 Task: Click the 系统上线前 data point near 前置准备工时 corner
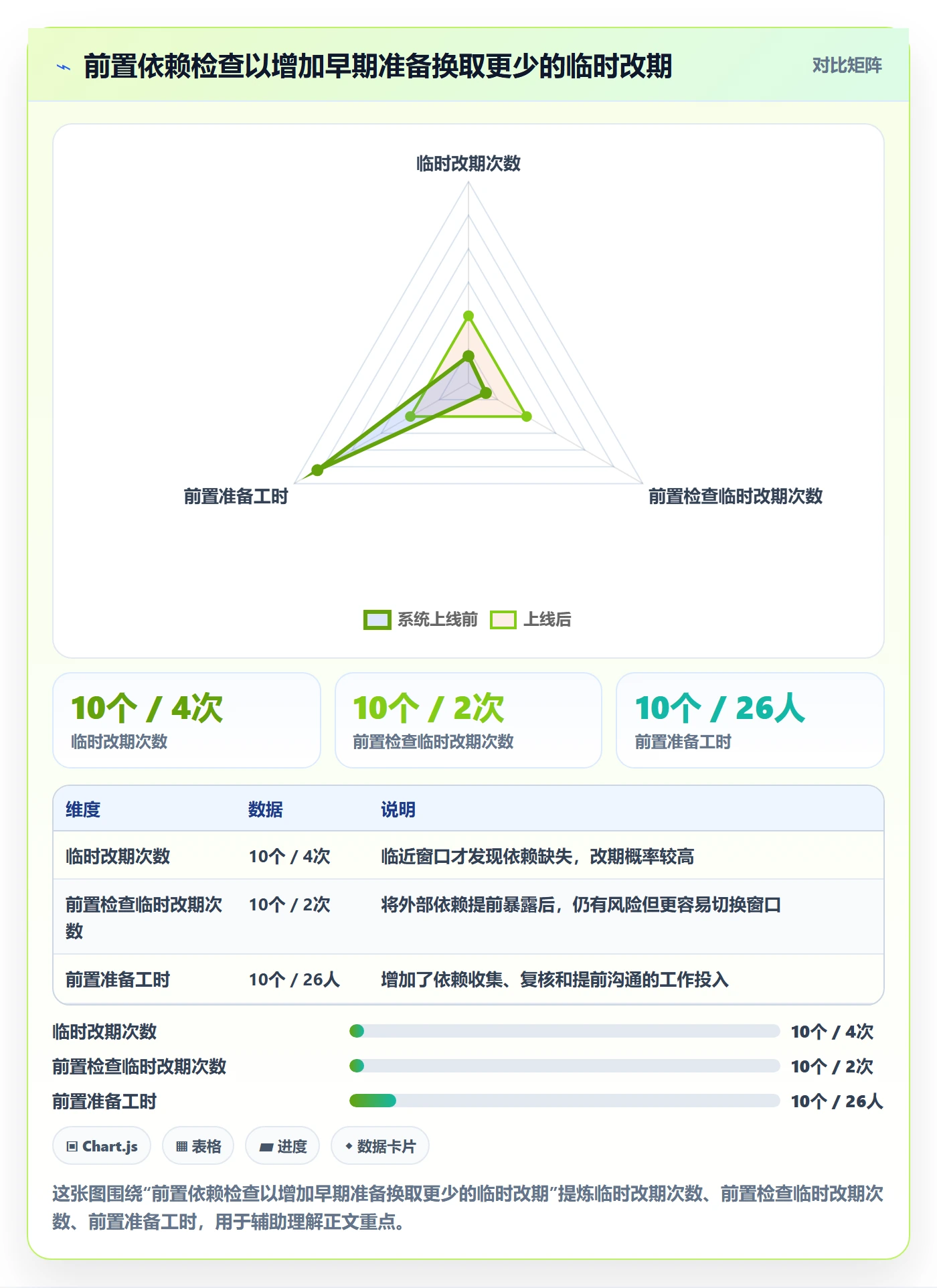coord(318,470)
